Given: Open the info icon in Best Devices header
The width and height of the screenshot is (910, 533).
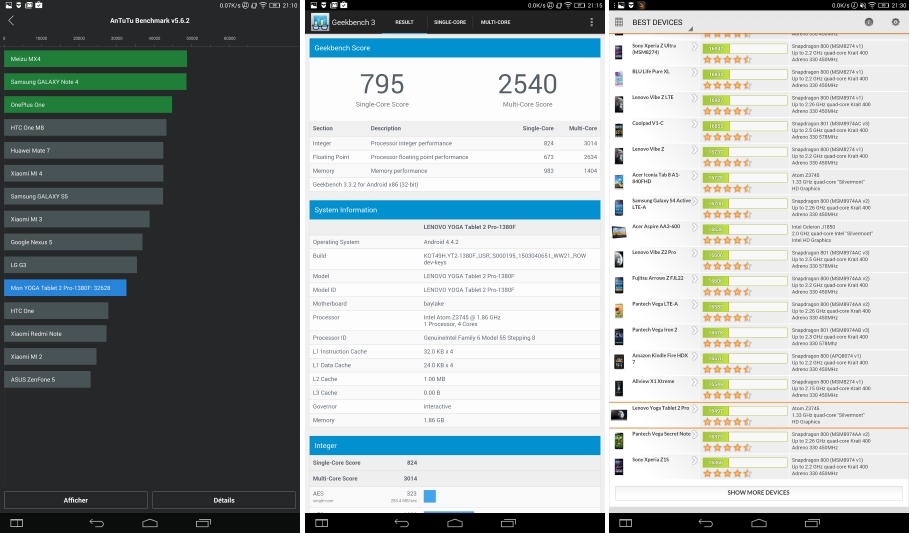Looking at the screenshot, I should tap(869, 22).
